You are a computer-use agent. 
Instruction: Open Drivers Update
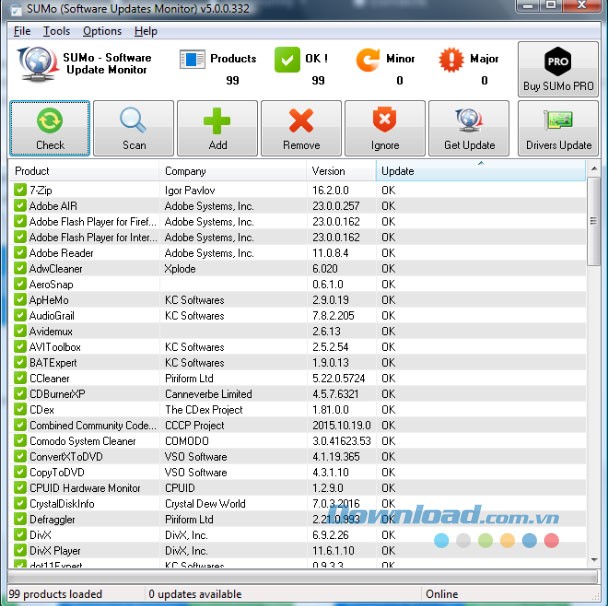click(x=558, y=128)
